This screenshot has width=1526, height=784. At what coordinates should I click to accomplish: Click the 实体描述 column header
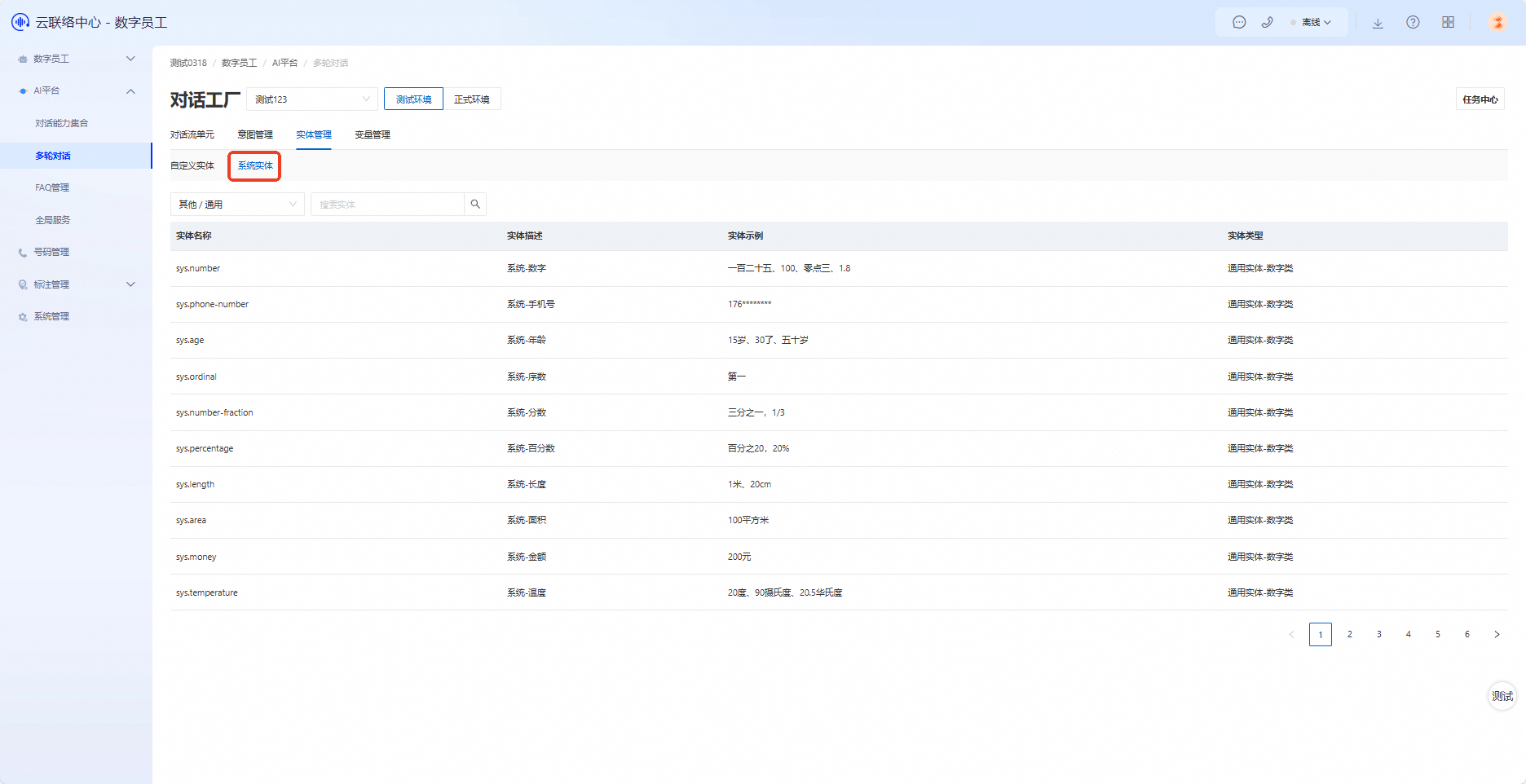[525, 236]
